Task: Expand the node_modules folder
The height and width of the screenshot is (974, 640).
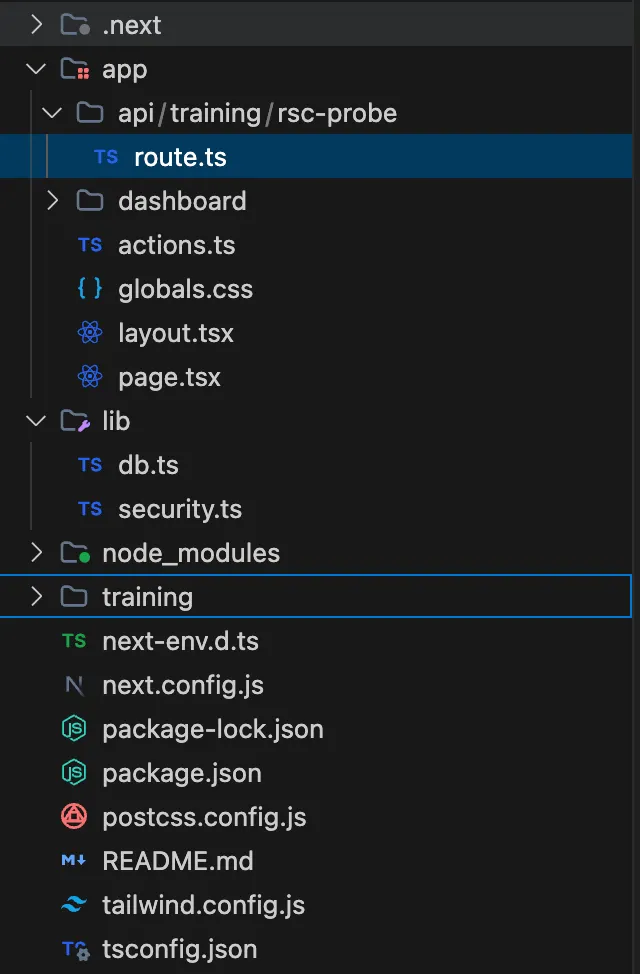Action: click(36, 552)
